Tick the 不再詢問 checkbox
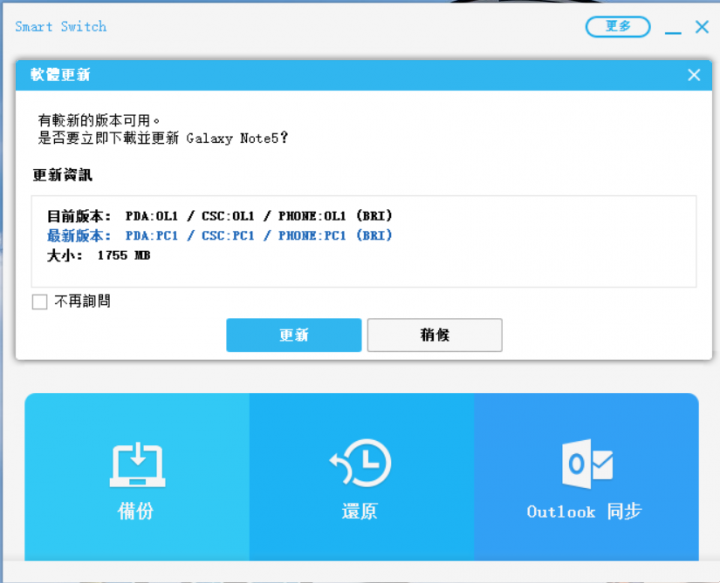Viewport: 720px width, 583px height. click(x=39, y=302)
